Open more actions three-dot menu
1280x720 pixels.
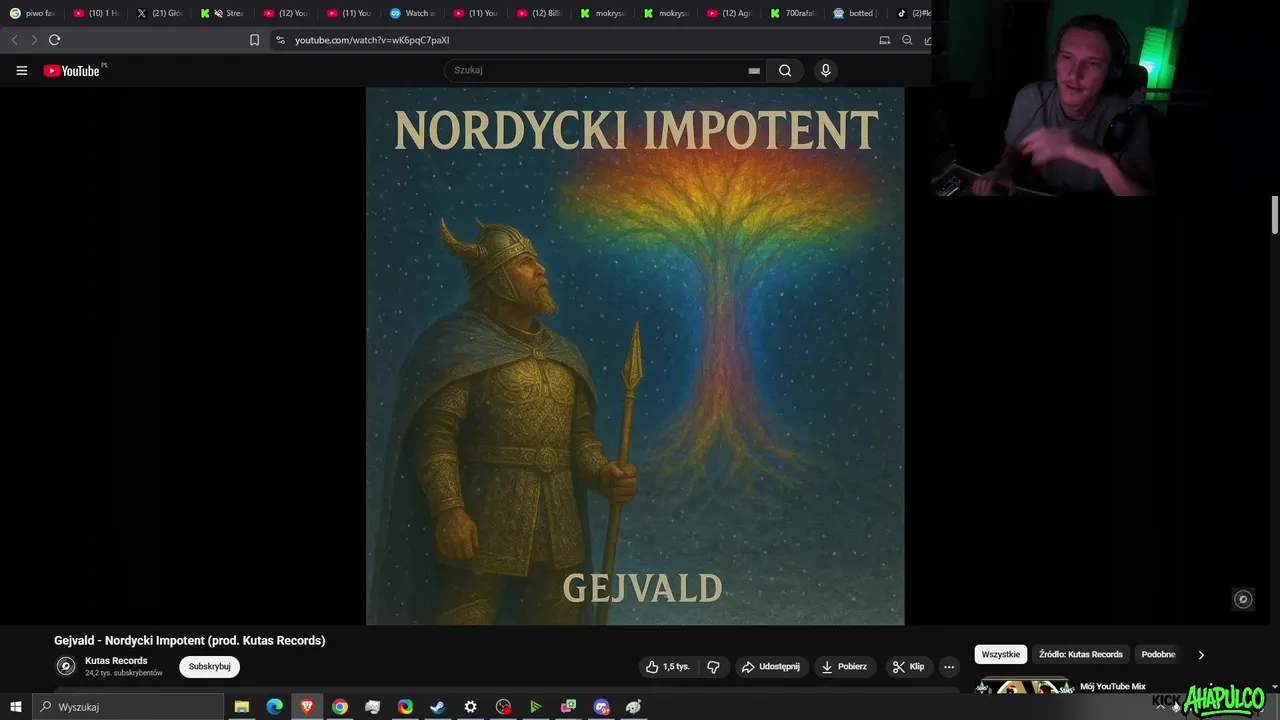click(949, 666)
